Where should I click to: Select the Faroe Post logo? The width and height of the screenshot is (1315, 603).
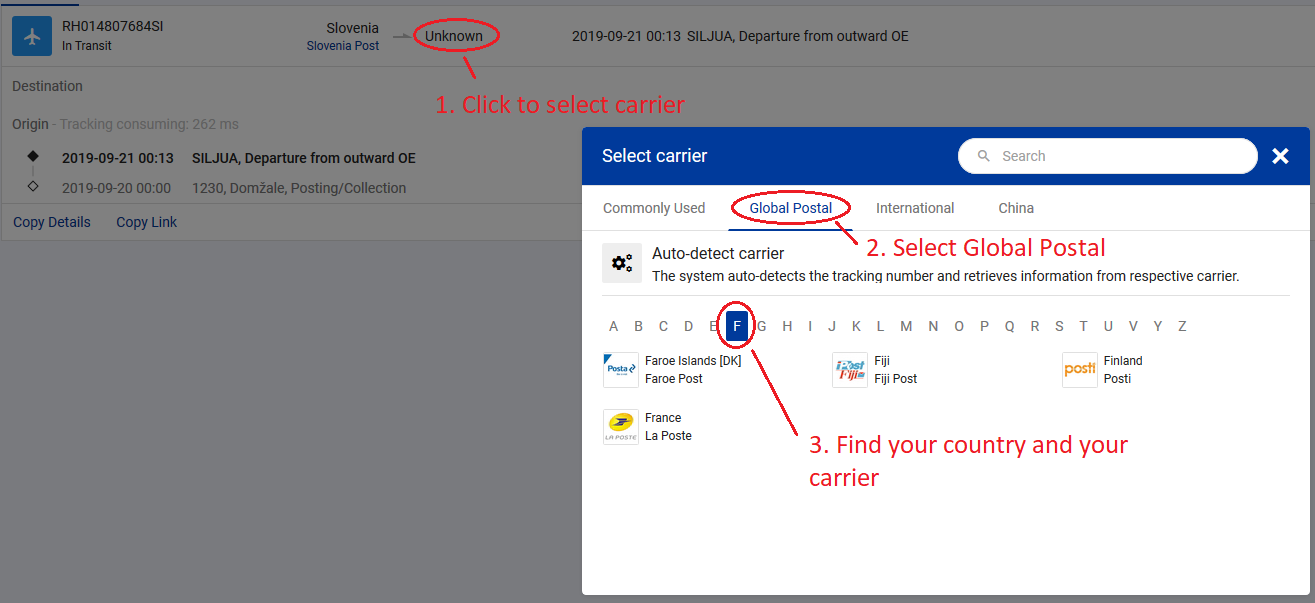(x=620, y=370)
